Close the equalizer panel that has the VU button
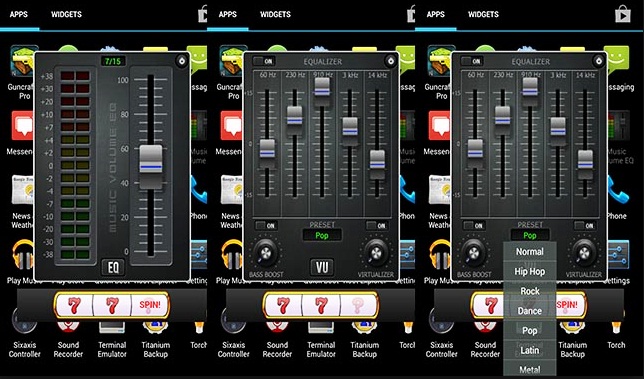This screenshot has height=379, width=644. [x=391, y=61]
